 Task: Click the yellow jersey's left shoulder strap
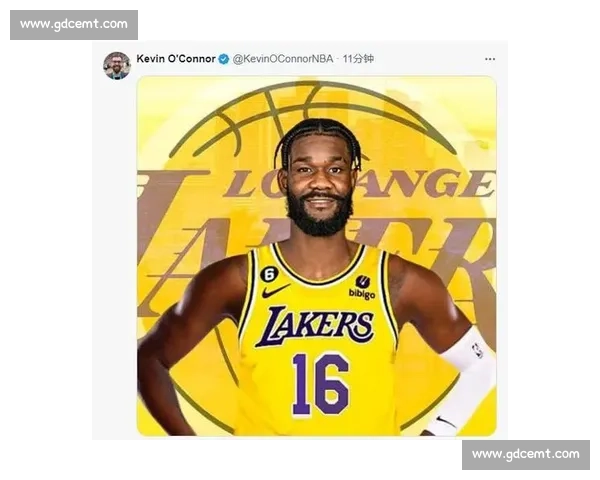pos(257,260)
